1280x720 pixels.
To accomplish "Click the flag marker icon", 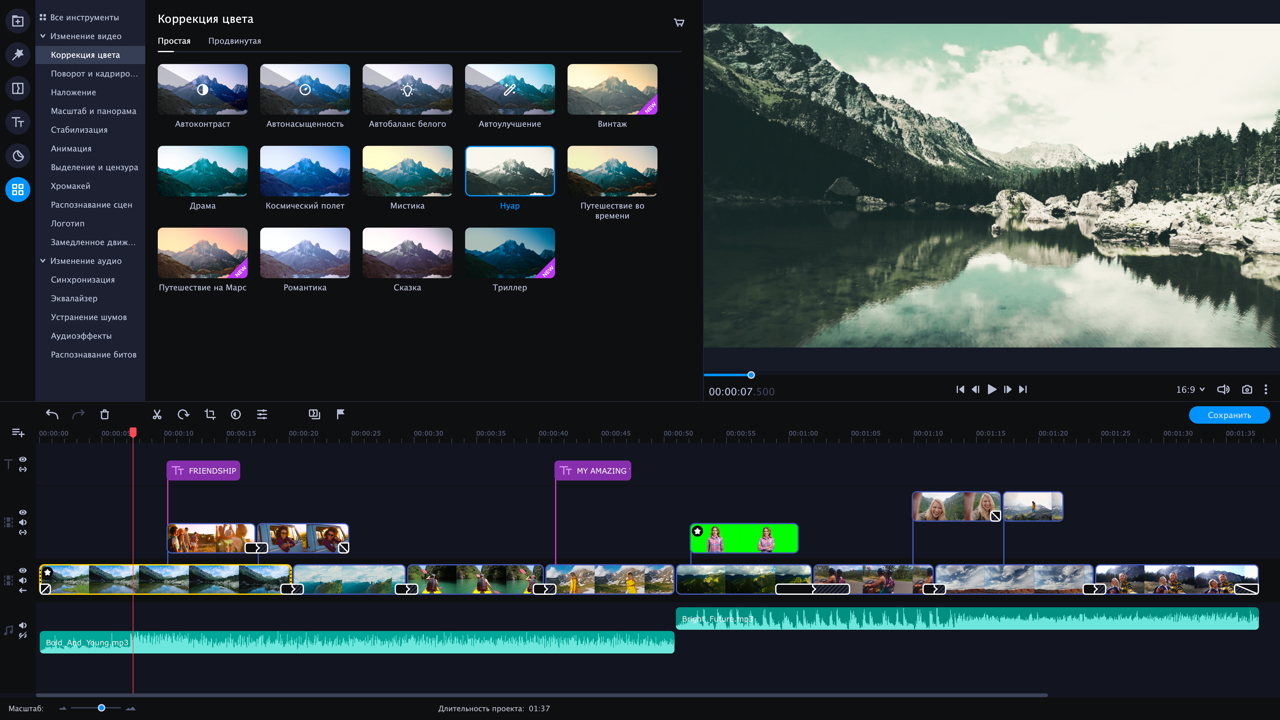I will point(340,414).
